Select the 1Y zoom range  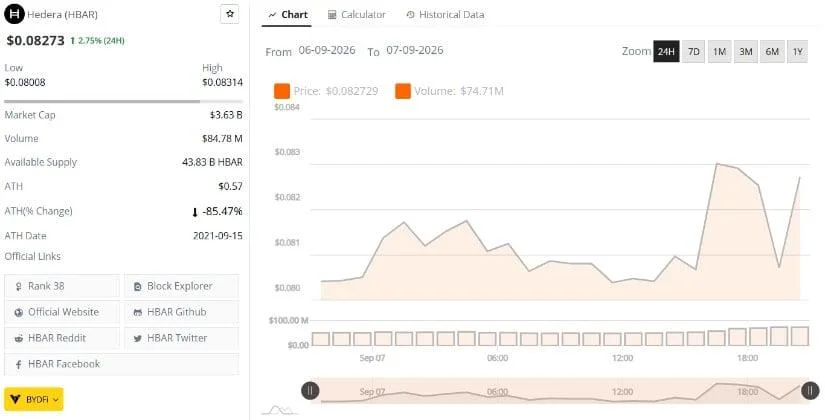(797, 52)
